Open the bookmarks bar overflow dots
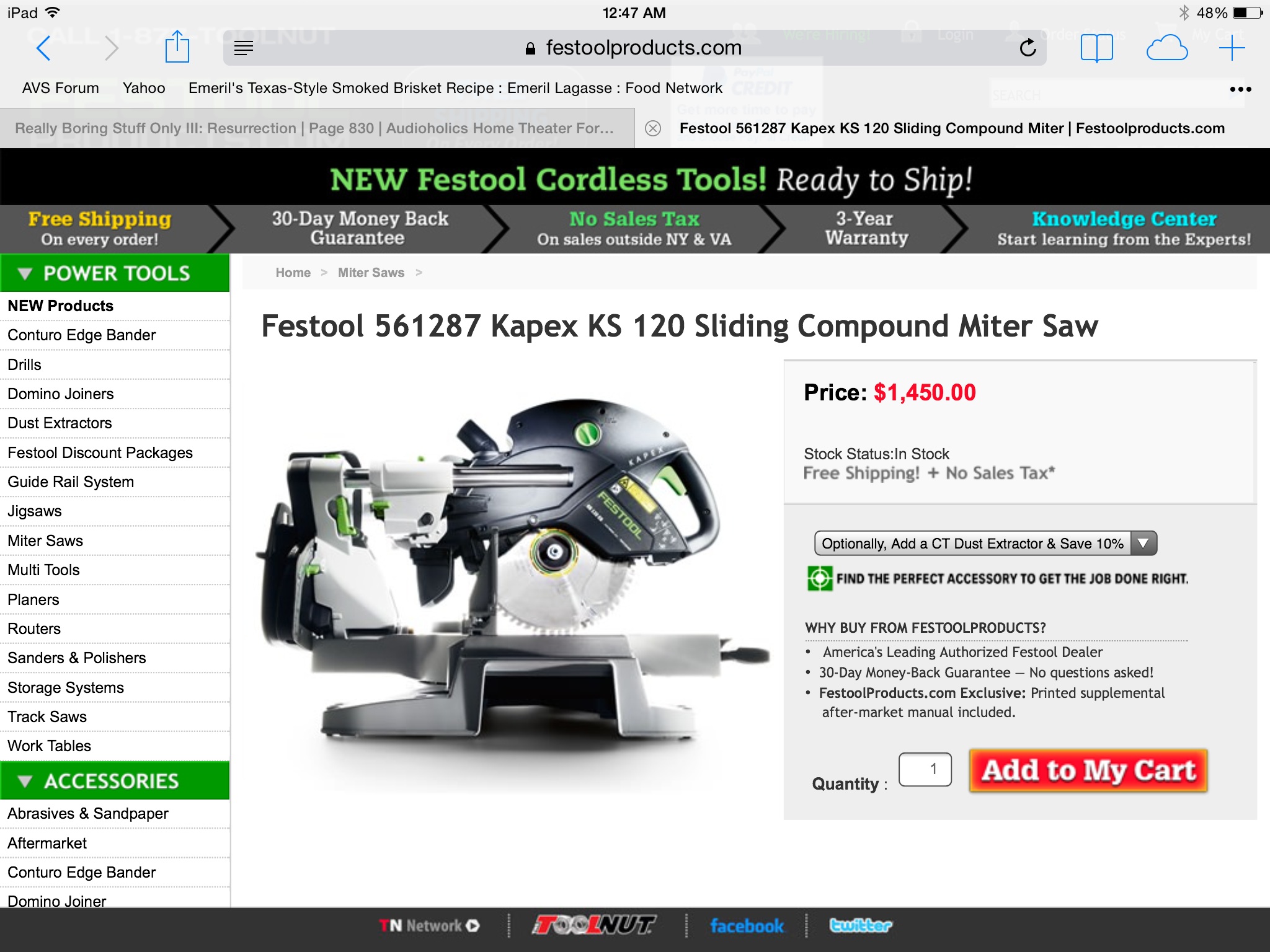This screenshot has height=952, width=1270. point(1240,89)
